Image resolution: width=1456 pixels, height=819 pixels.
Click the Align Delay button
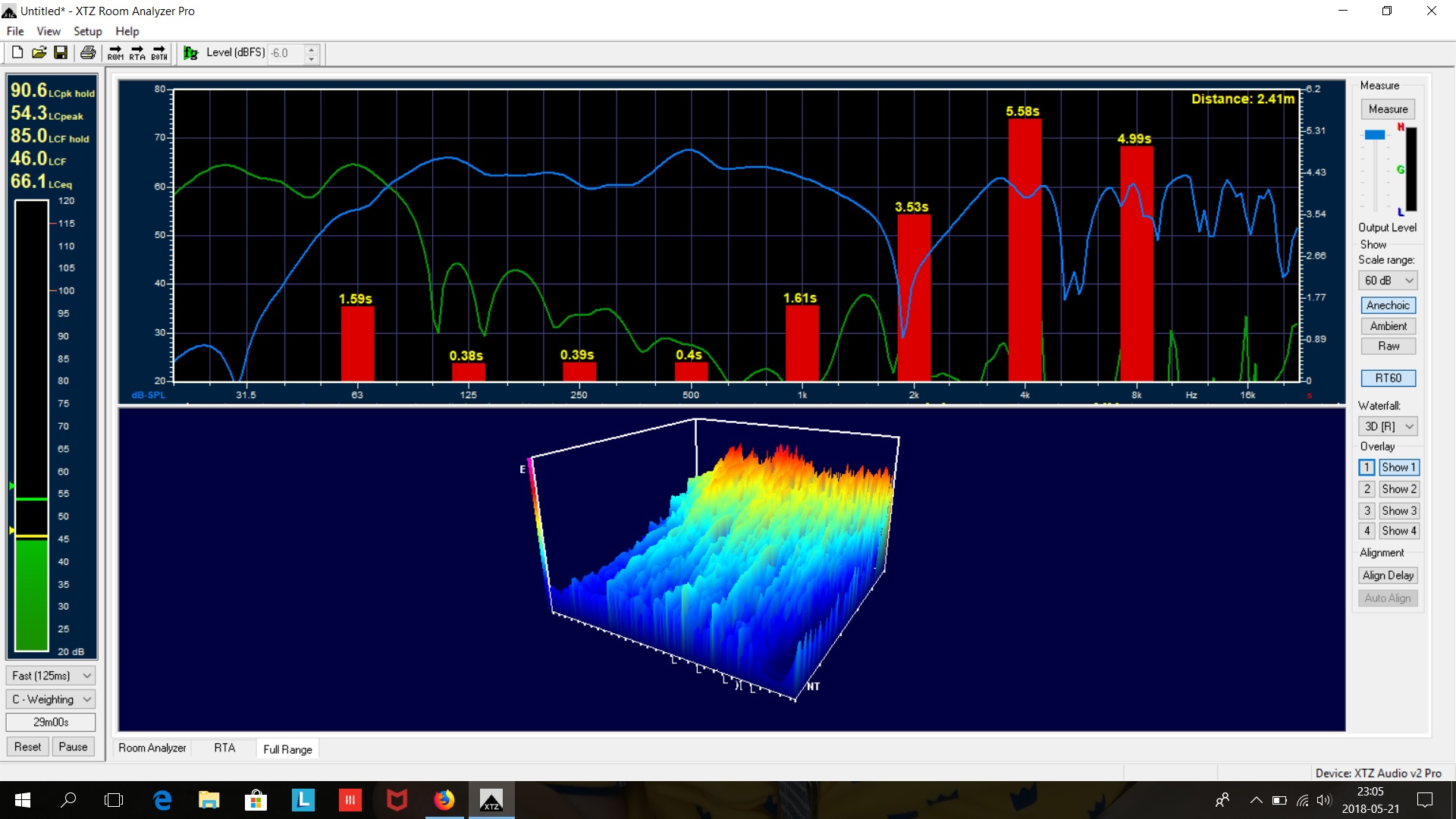pyautogui.click(x=1388, y=575)
